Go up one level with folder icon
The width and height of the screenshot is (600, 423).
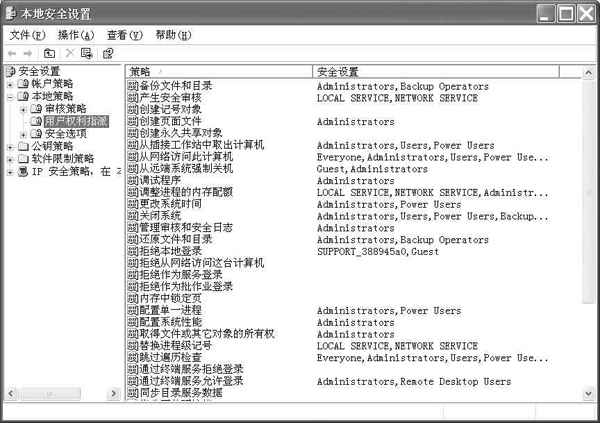49,54
